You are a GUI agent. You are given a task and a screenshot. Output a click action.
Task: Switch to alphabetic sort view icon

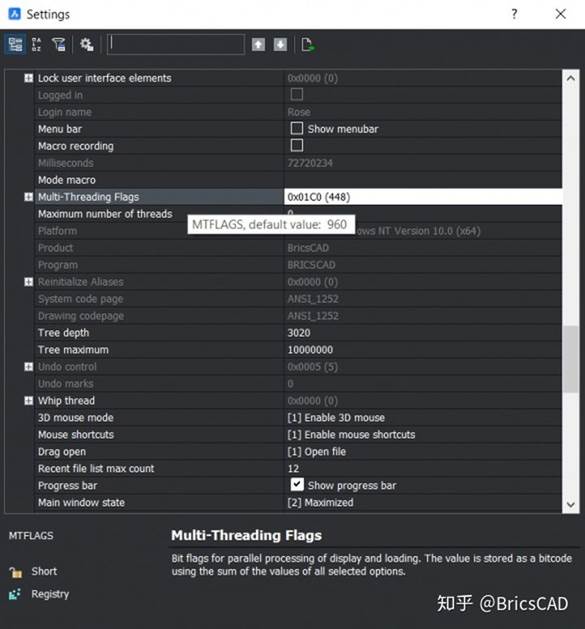tap(37, 44)
